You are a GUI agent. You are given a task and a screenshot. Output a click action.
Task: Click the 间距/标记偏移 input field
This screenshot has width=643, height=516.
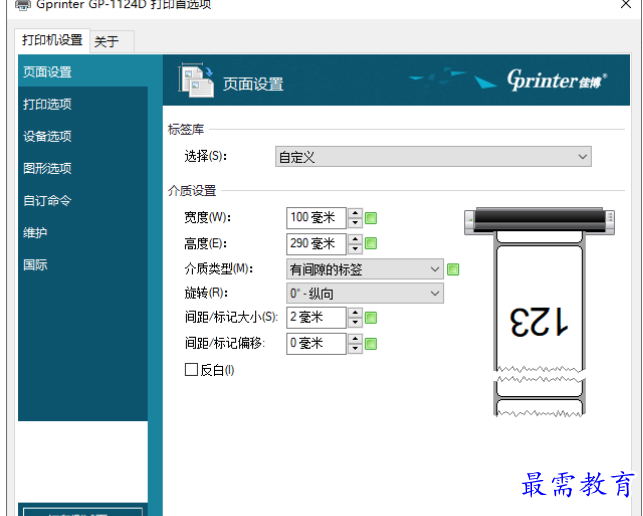pos(316,343)
